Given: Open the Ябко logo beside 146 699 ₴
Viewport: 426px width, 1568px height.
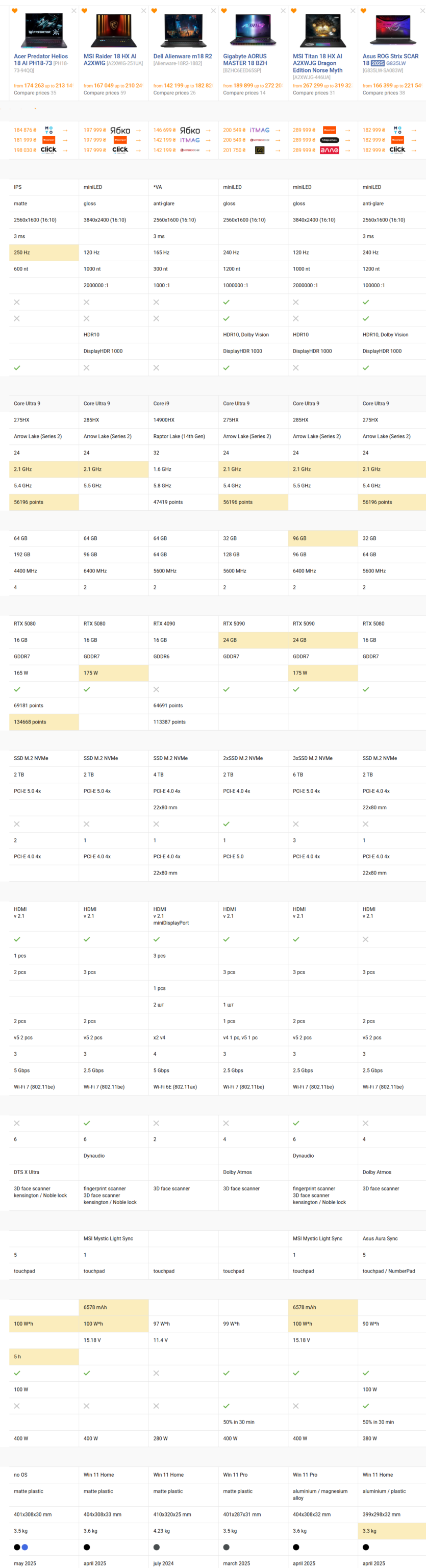Looking at the screenshot, I should [190, 130].
